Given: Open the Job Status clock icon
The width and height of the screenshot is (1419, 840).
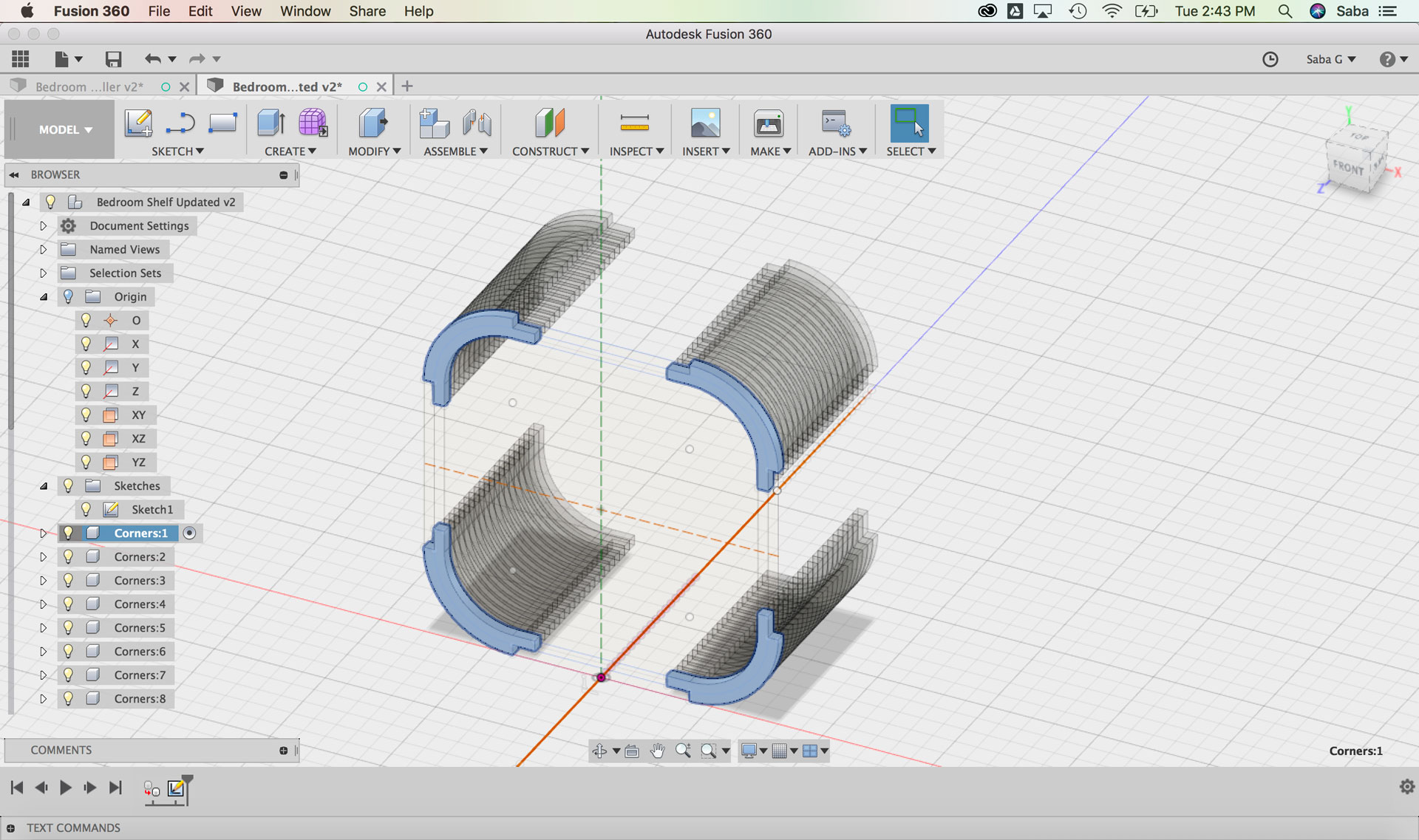Looking at the screenshot, I should 1270,59.
